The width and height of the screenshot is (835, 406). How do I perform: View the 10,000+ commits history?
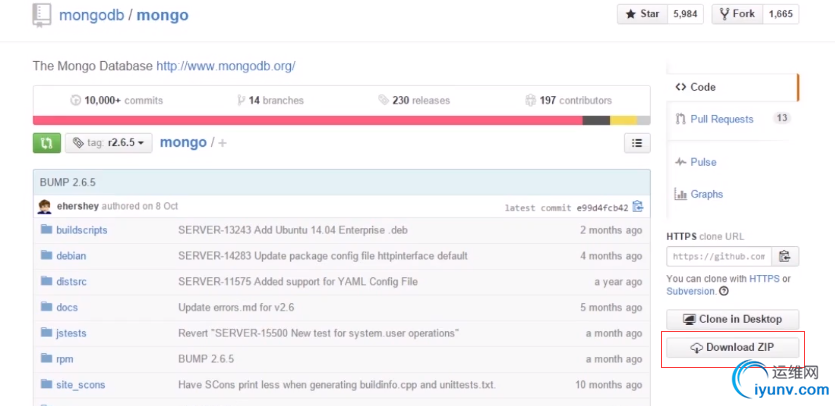(x=117, y=100)
